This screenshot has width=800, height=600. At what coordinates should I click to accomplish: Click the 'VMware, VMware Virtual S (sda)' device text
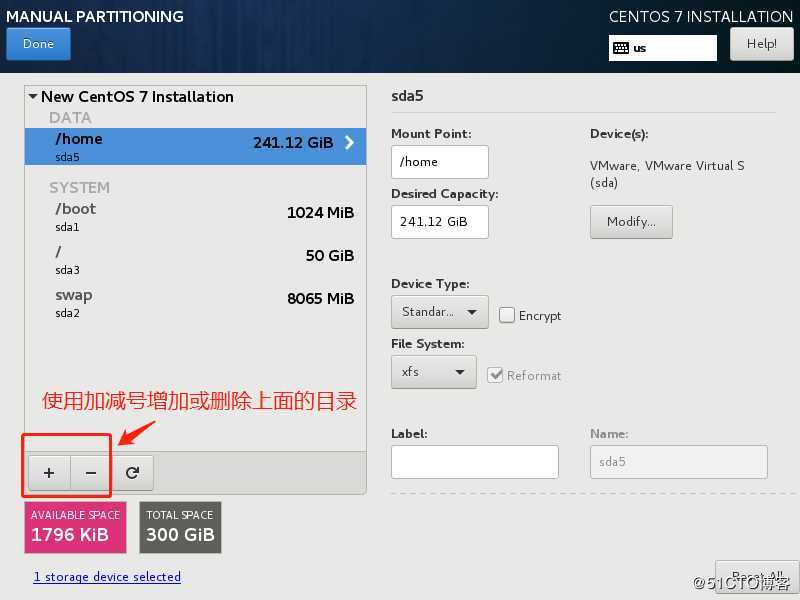point(667,174)
